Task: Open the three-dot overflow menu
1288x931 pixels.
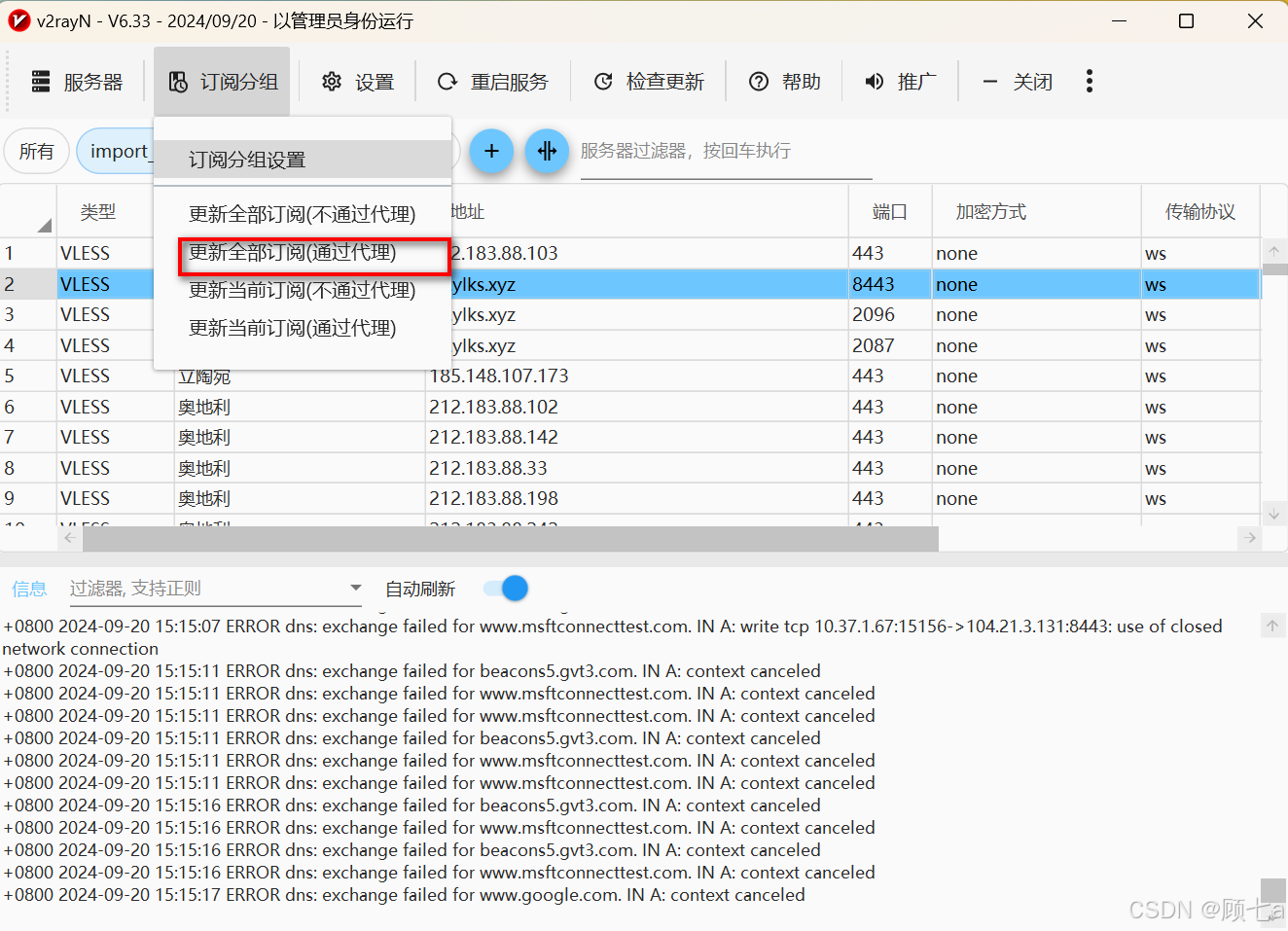Action: pyautogui.click(x=1090, y=81)
